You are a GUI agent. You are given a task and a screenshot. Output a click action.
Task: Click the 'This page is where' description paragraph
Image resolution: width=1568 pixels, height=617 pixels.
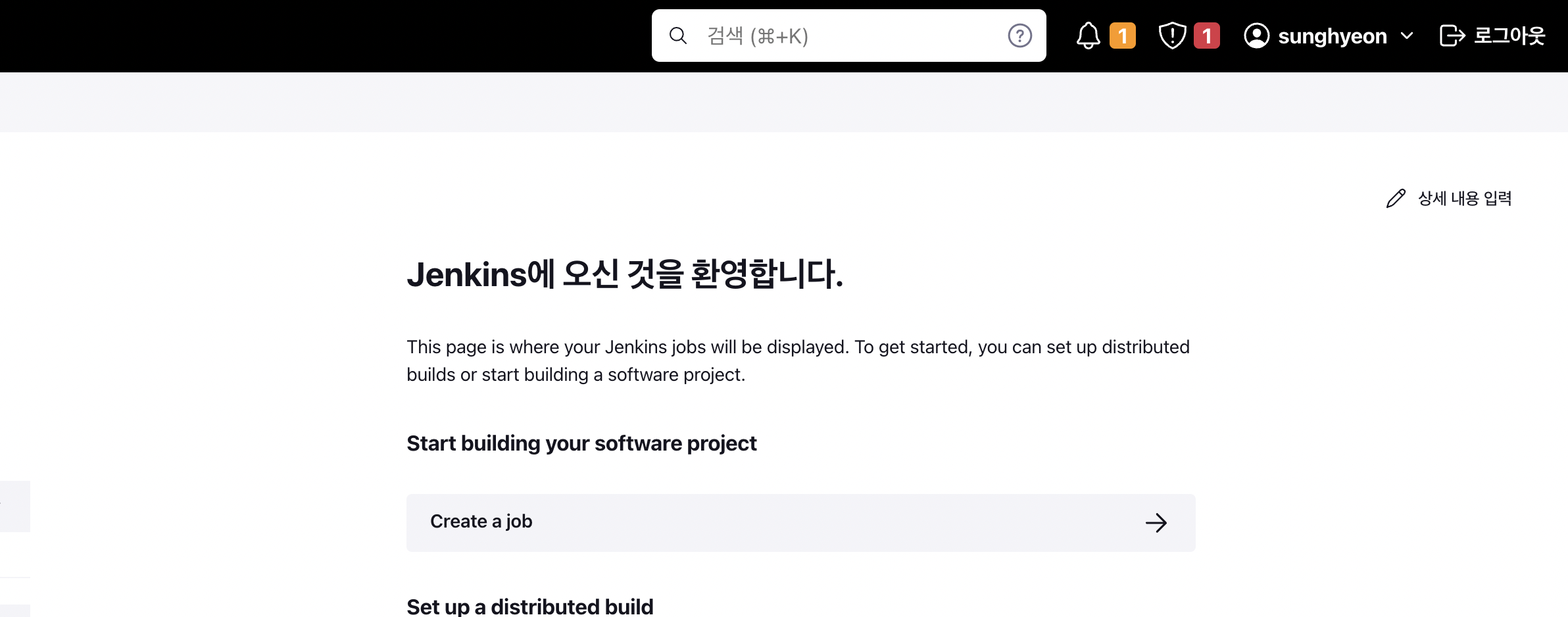pos(798,360)
